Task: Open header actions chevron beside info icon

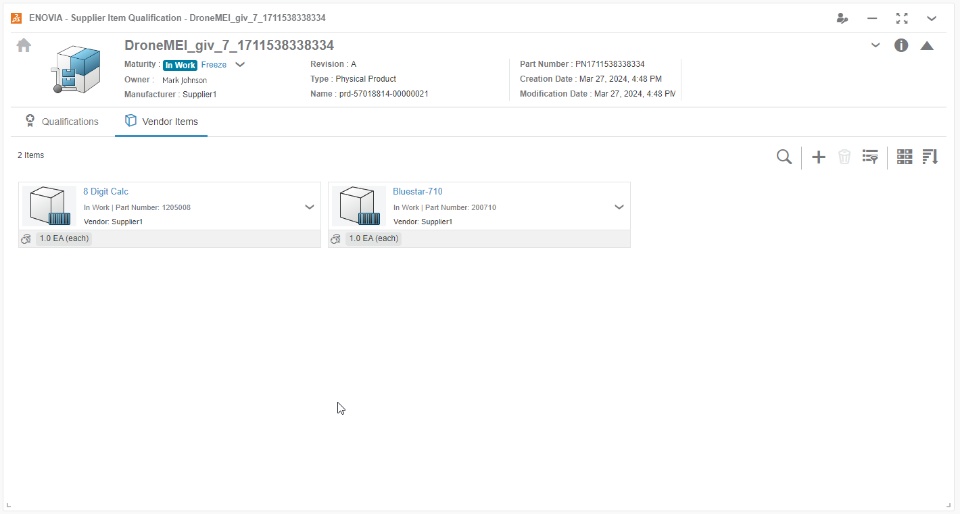Action: click(876, 45)
